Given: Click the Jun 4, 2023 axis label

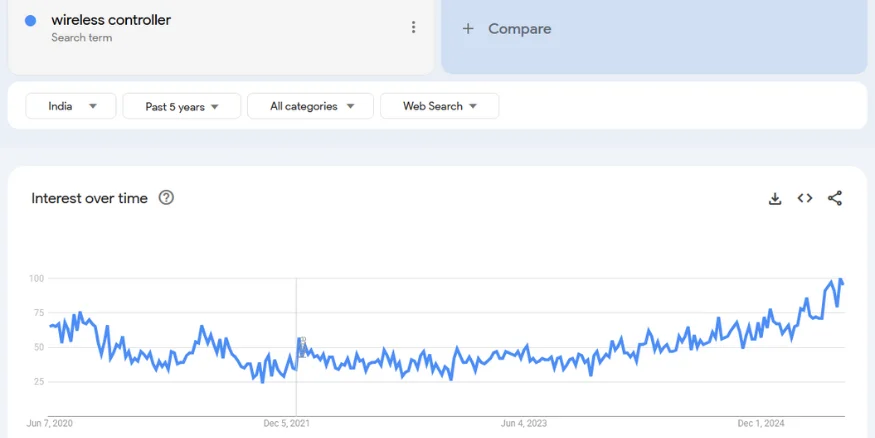Looking at the screenshot, I should tap(523, 423).
